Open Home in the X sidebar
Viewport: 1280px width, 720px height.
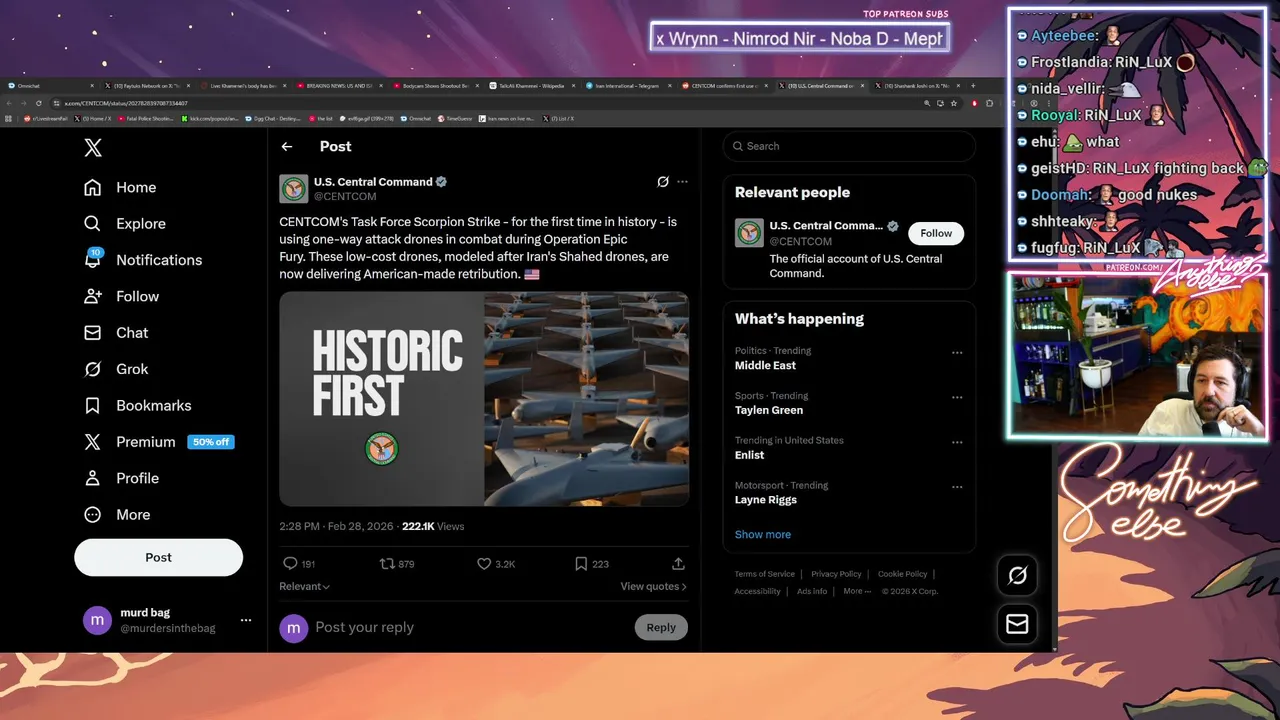tap(120, 187)
